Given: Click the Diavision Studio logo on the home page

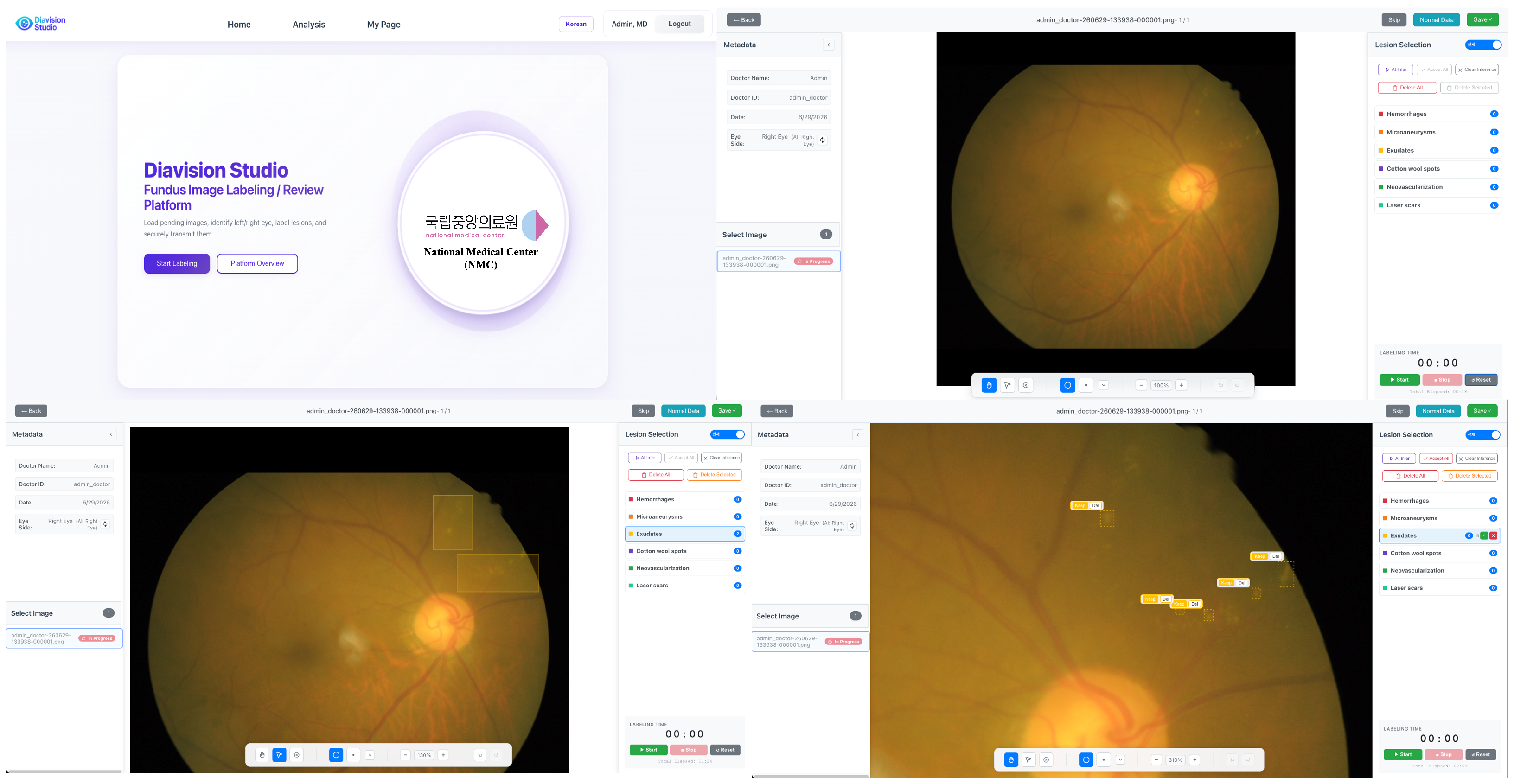Looking at the screenshot, I should point(40,24).
